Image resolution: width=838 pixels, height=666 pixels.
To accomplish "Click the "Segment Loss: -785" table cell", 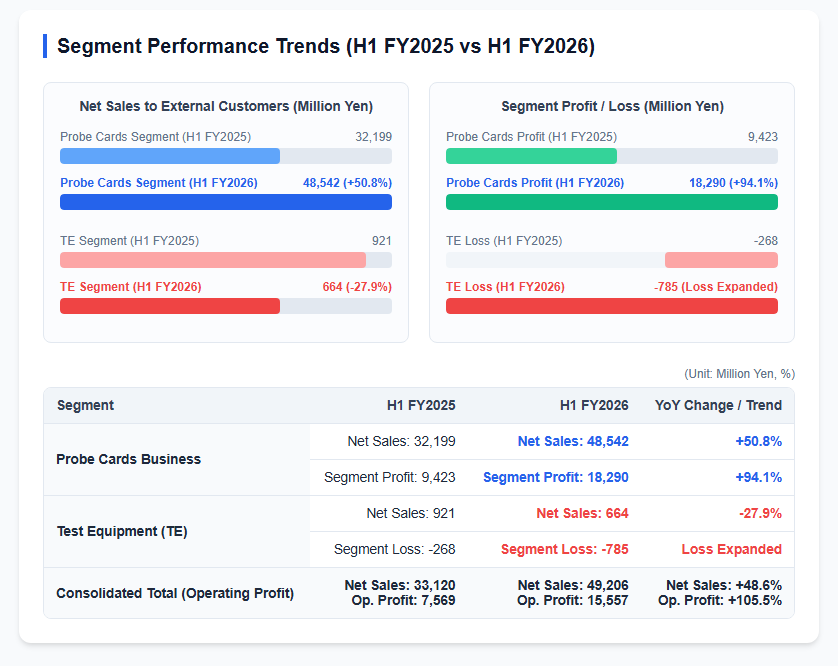I will (x=564, y=549).
